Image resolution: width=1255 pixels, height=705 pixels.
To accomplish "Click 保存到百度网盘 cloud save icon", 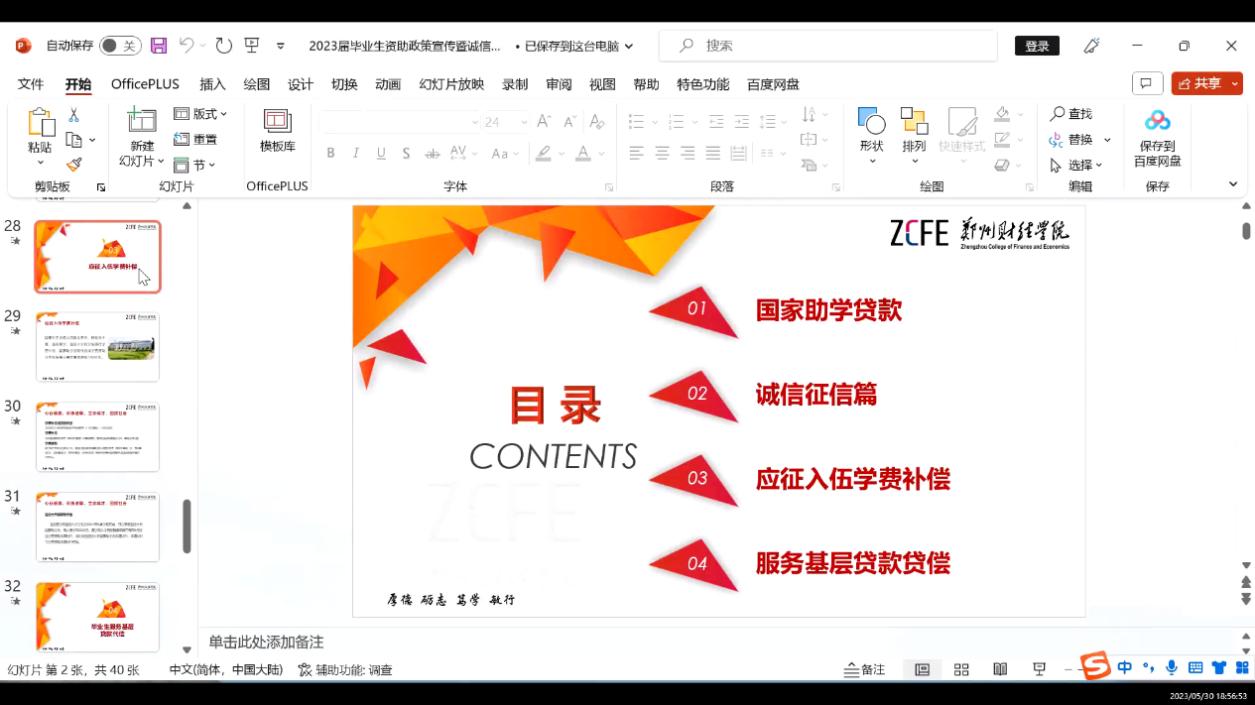I will point(1157,136).
